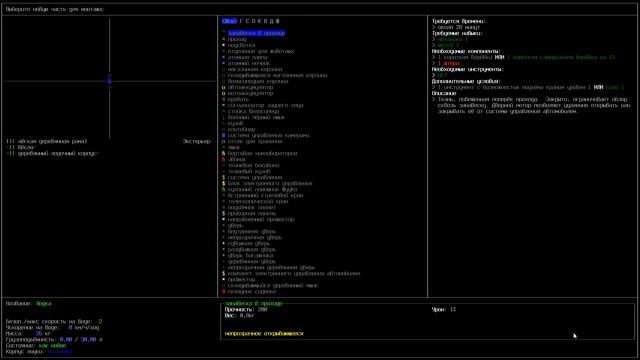Pick 'отсек для хранения' entry
This screenshot has width=640, height=360.
point(255,141)
